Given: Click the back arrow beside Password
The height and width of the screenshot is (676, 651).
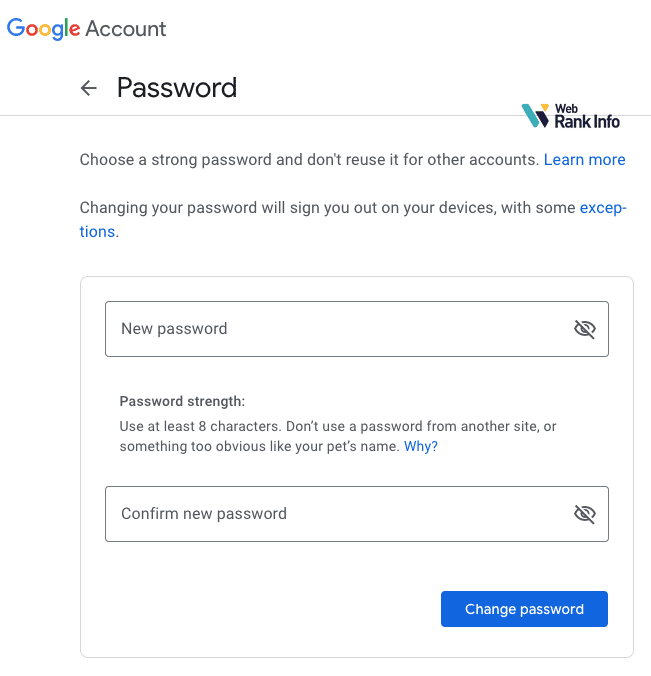Looking at the screenshot, I should tap(89, 88).
